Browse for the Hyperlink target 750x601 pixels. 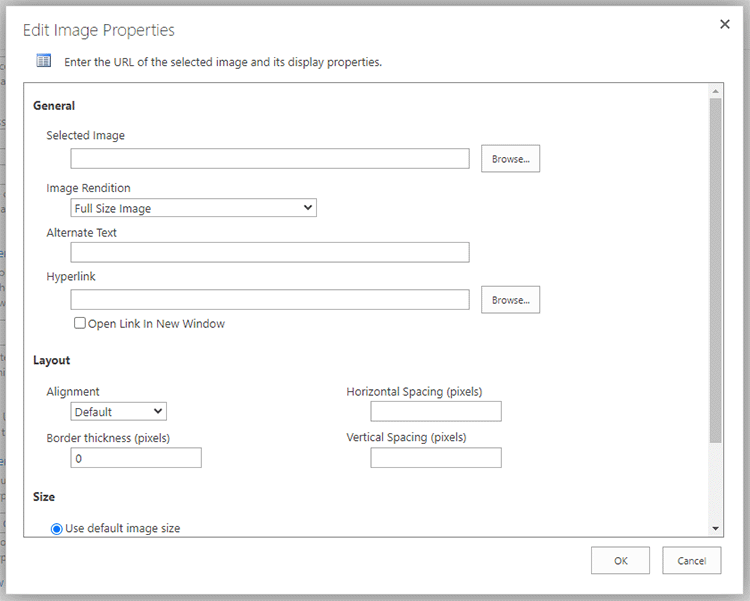pyautogui.click(x=510, y=300)
